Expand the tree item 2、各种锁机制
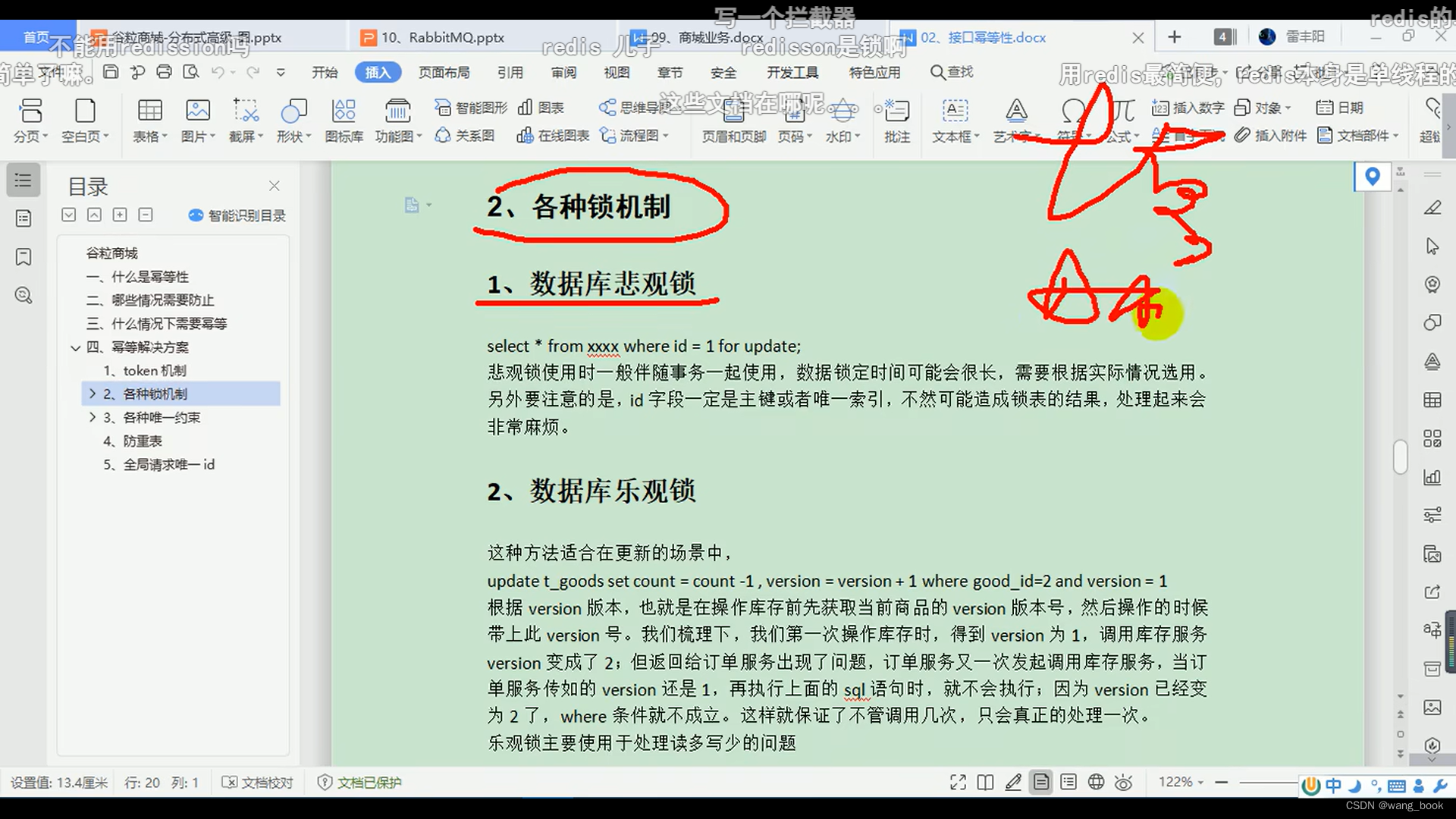Screen dimensions: 1456x819 coord(93,394)
